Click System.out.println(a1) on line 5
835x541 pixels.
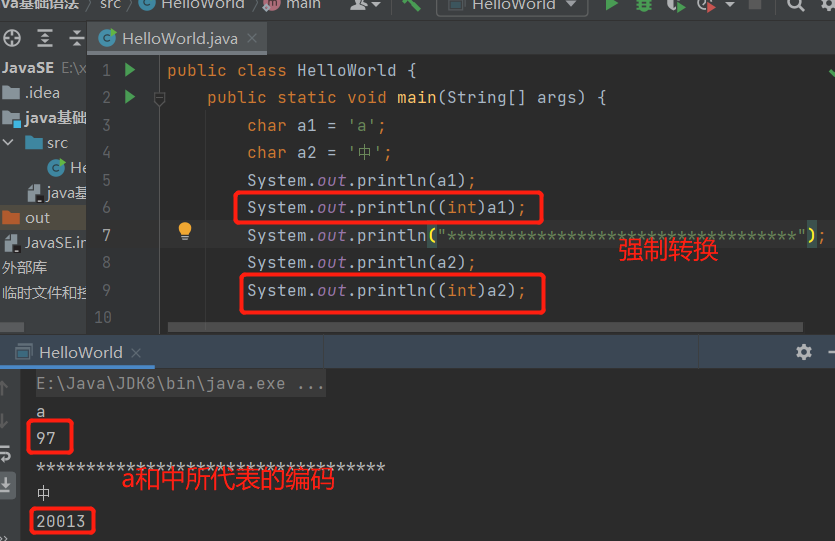361,181
